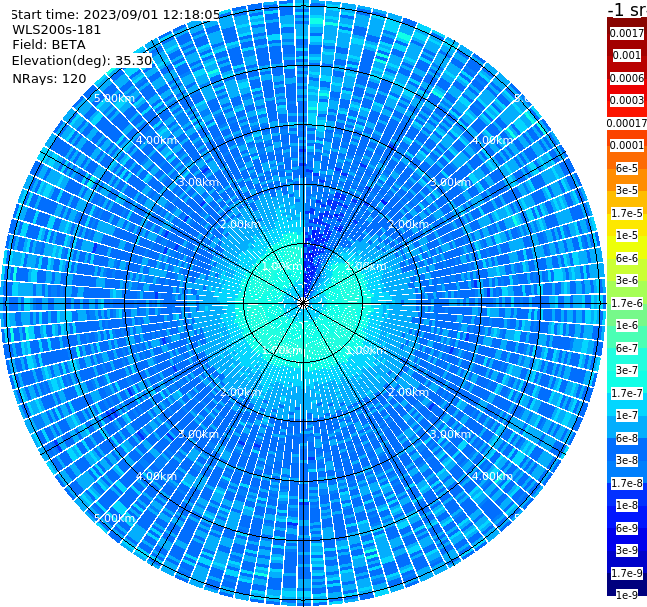Viewport: 647px width, 607px height.
Task: Choose the 3e-7 colorbar label
Action: point(627,370)
